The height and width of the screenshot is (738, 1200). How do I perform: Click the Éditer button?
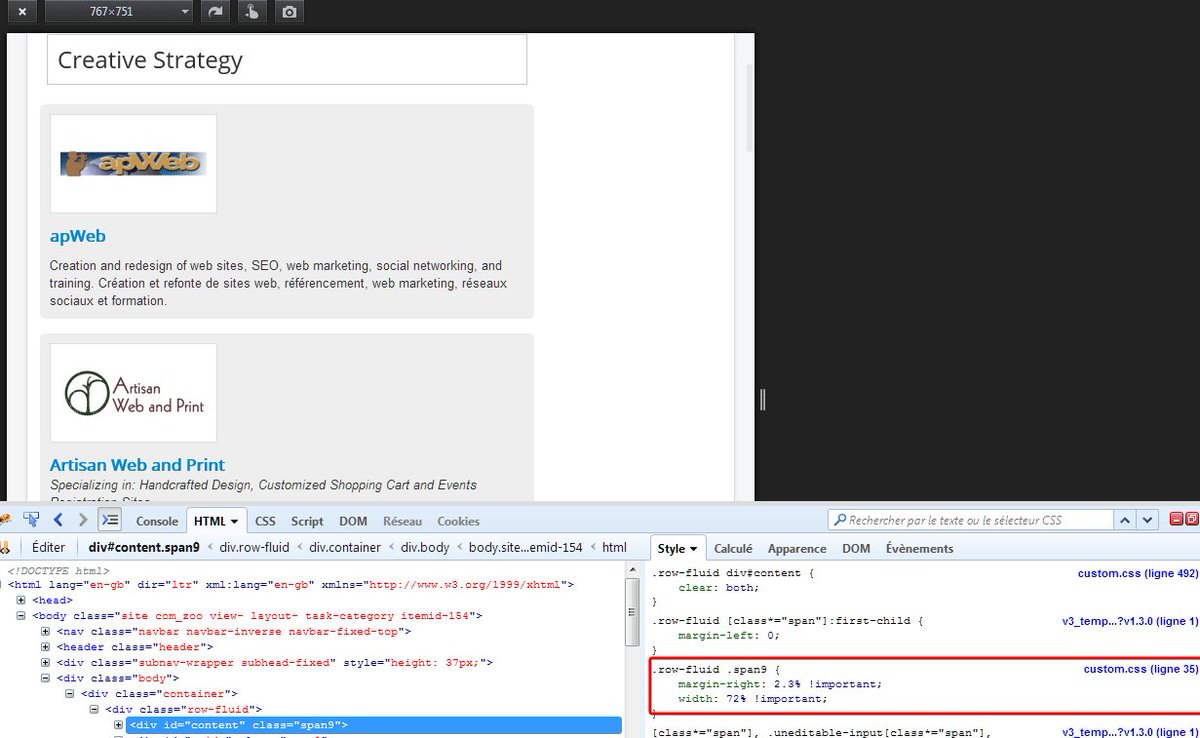click(48, 548)
